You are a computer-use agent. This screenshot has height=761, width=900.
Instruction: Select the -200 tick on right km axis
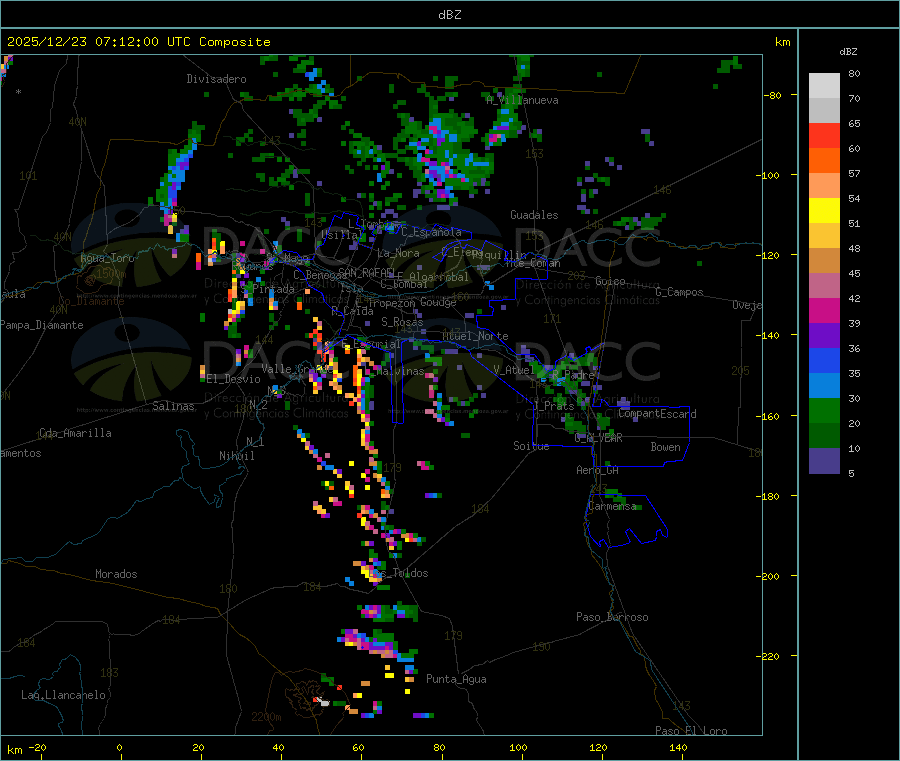769,576
